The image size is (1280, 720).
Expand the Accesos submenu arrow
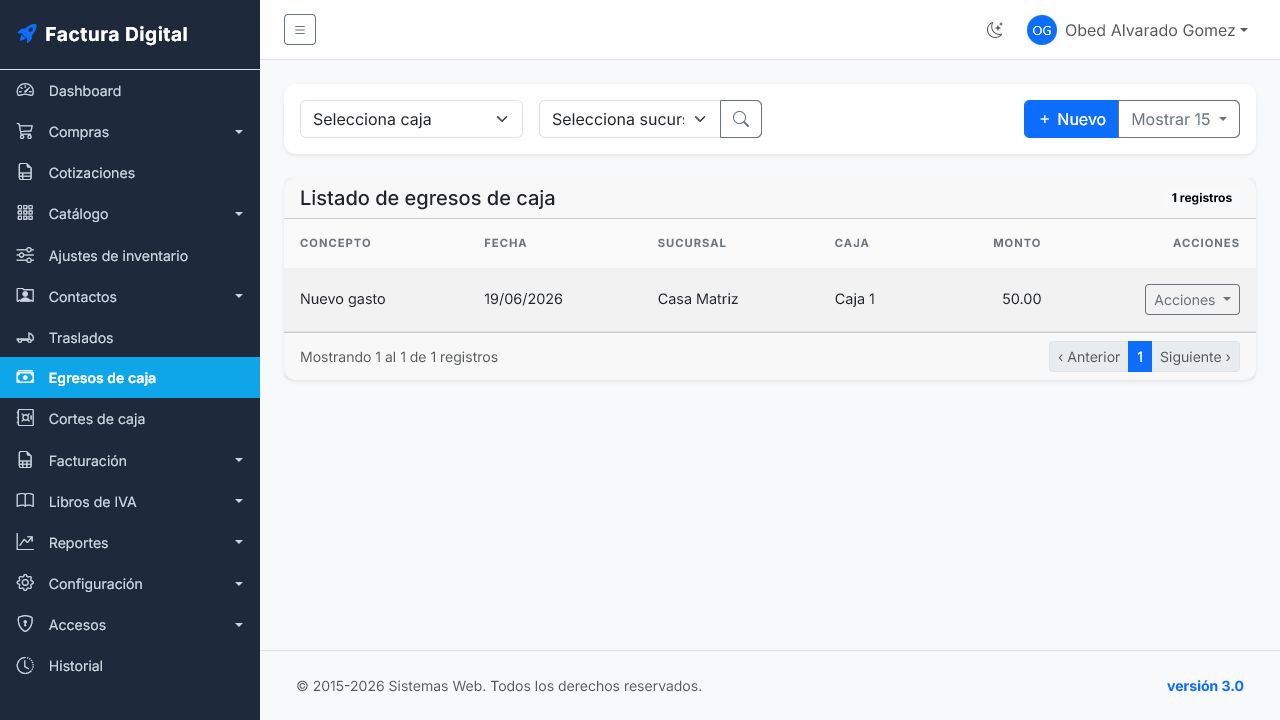[239, 625]
